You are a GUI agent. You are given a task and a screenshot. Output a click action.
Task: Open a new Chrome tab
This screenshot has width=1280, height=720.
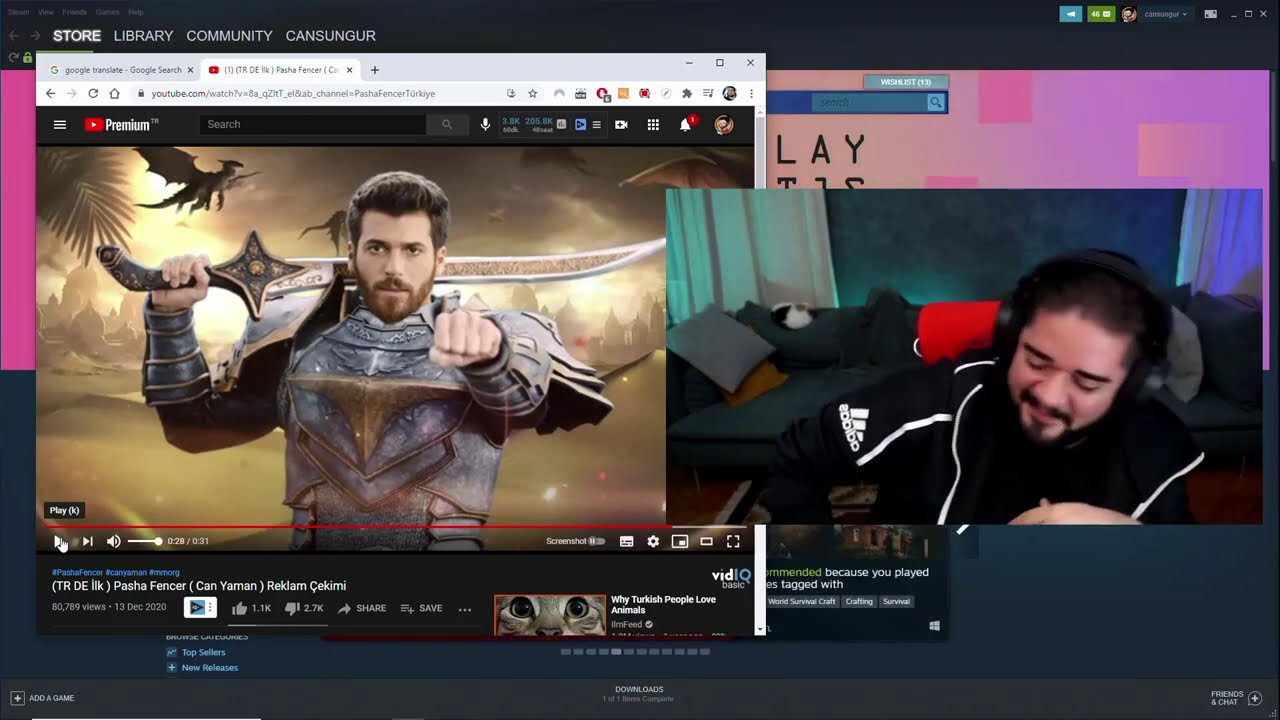(375, 70)
